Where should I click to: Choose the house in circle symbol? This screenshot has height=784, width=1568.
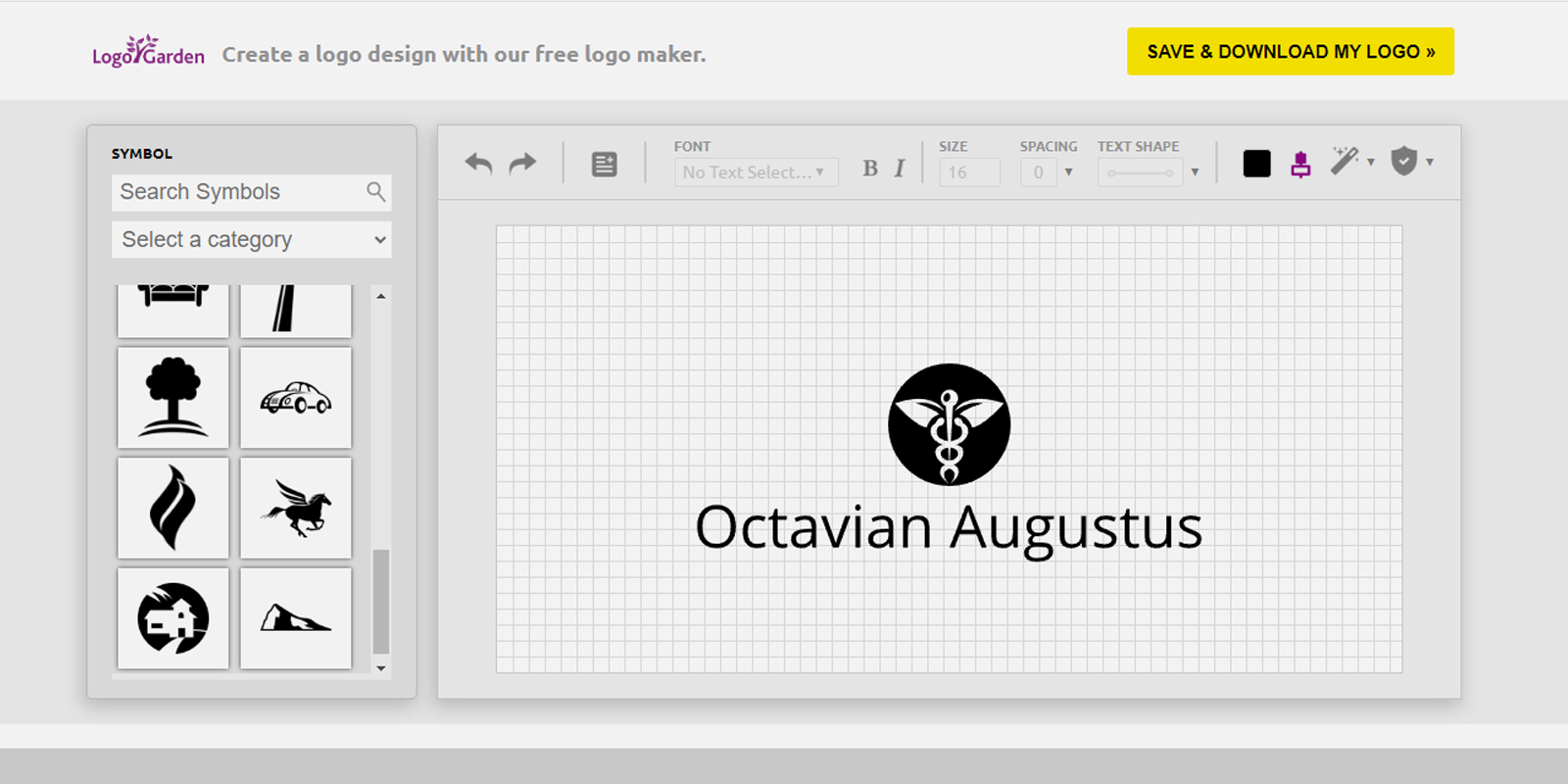coord(173,618)
